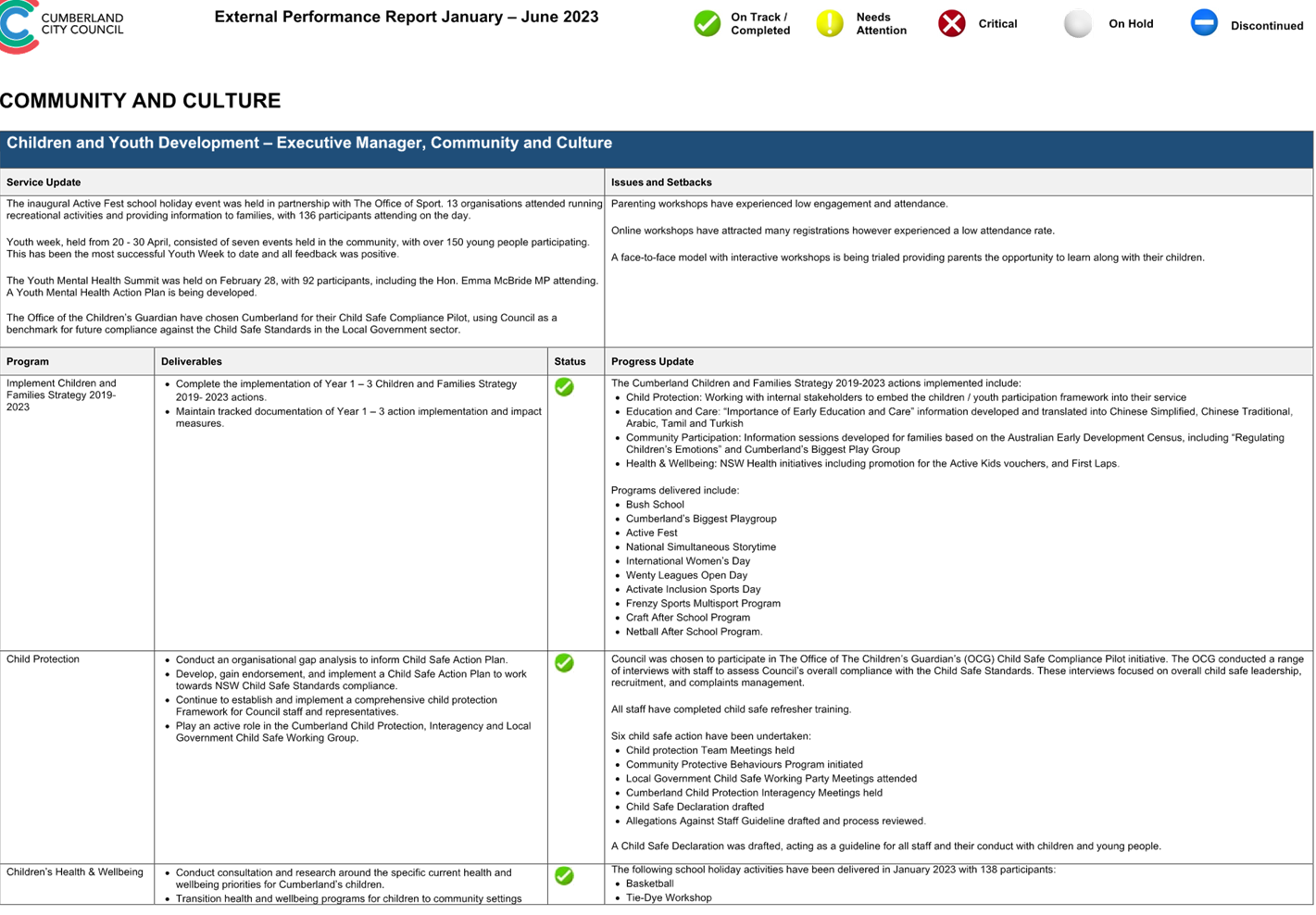Click the 'Online workshops have attracted many registrations' sentence
This screenshot has width=1316, height=915.
click(833, 231)
